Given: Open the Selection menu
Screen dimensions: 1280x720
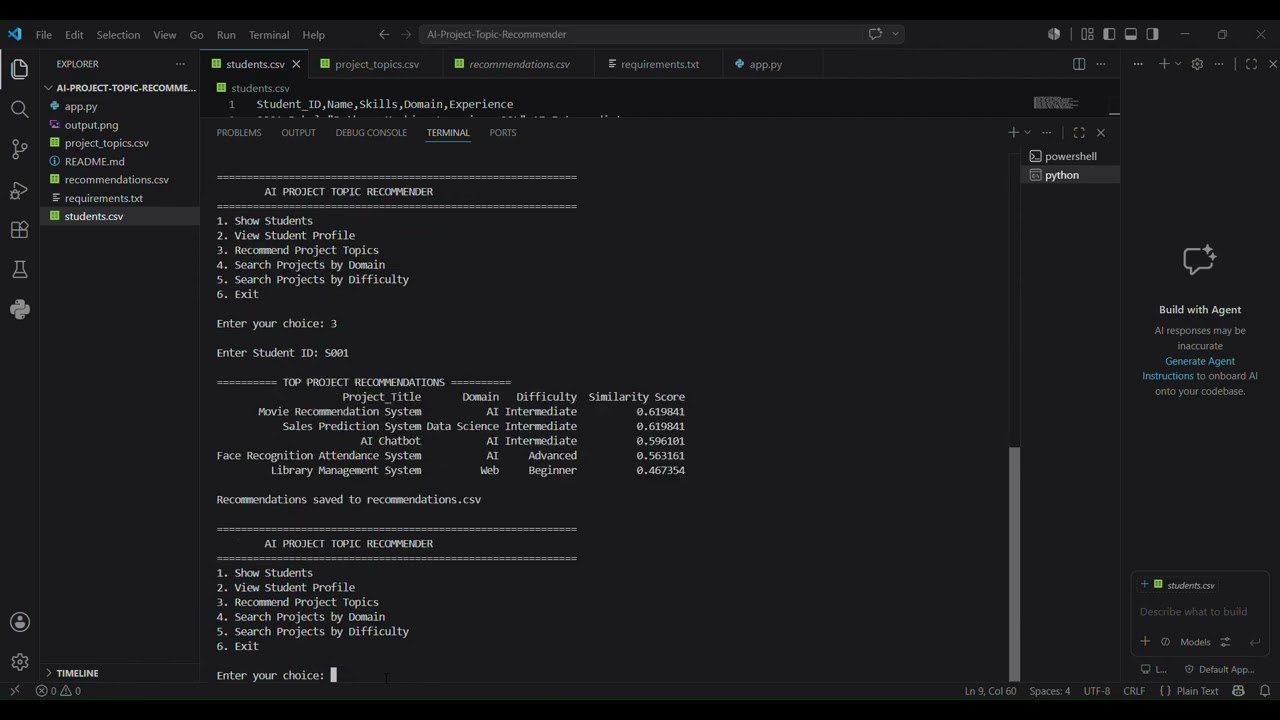Looking at the screenshot, I should tap(118, 34).
